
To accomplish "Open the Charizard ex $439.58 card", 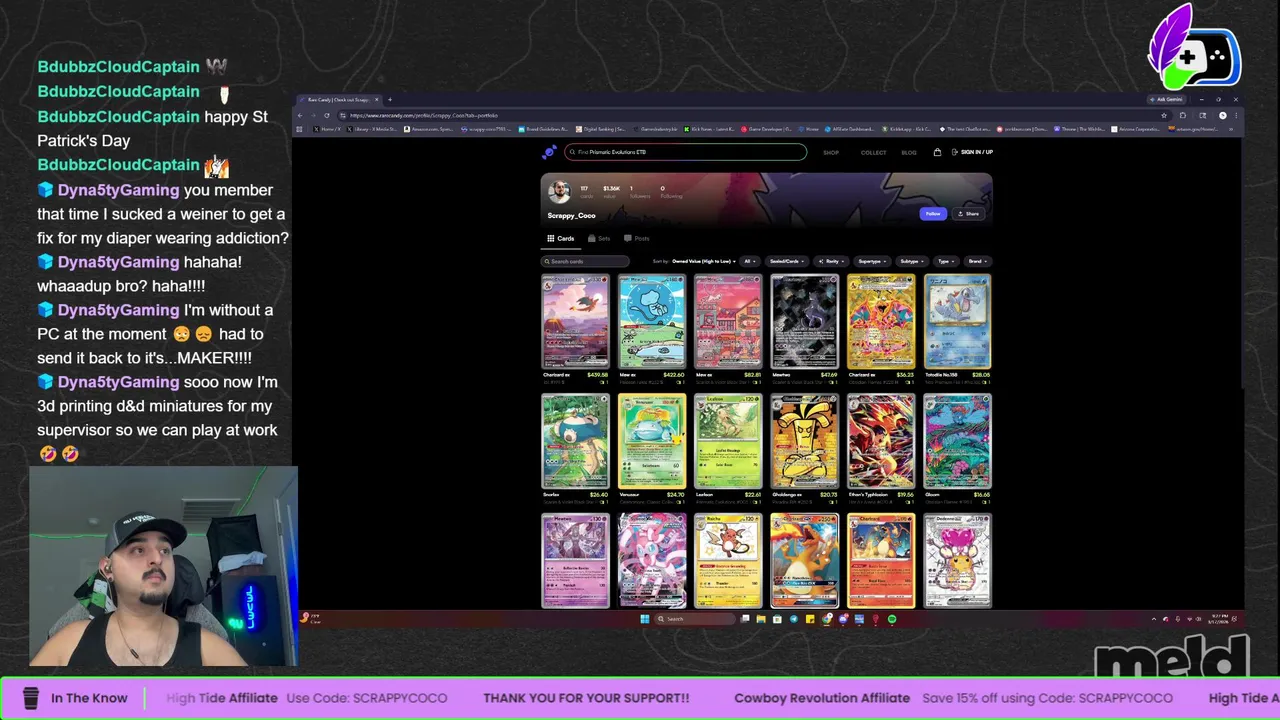I will coord(575,322).
